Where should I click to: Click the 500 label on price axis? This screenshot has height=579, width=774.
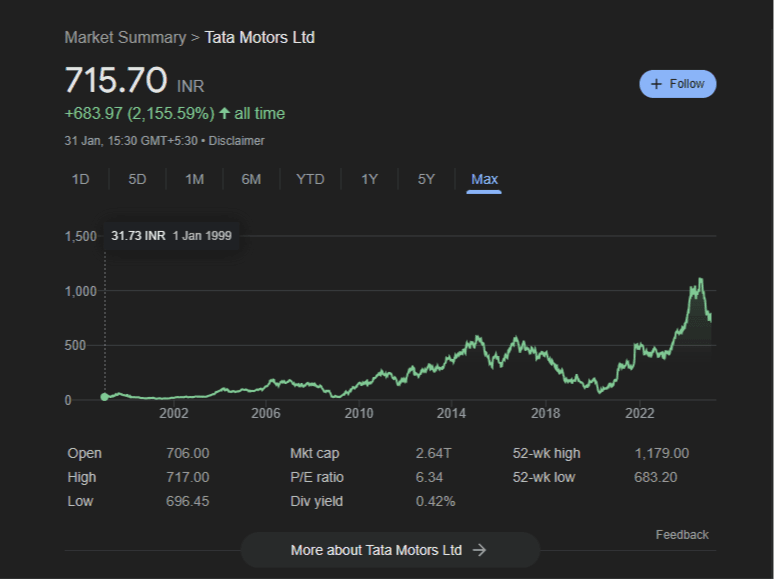click(75, 346)
